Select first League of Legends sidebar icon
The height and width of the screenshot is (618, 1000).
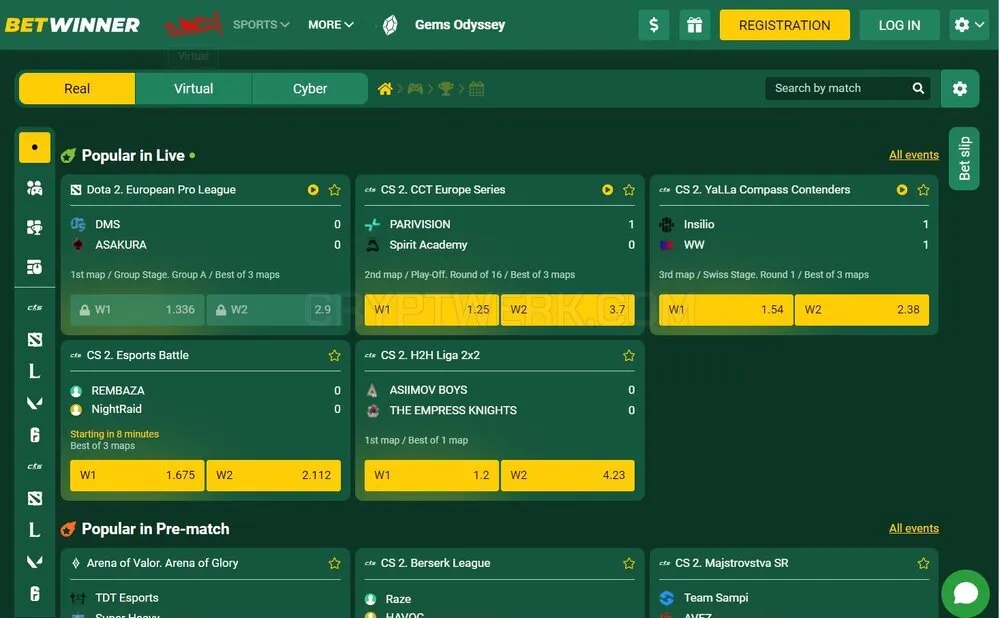(34, 371)
